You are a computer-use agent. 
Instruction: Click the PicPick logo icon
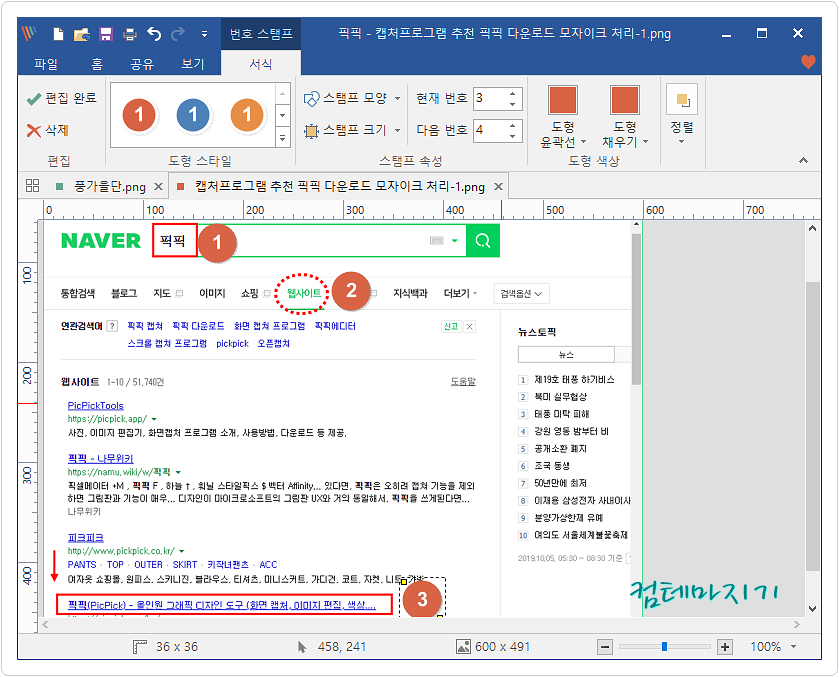(x=29, y=34)
